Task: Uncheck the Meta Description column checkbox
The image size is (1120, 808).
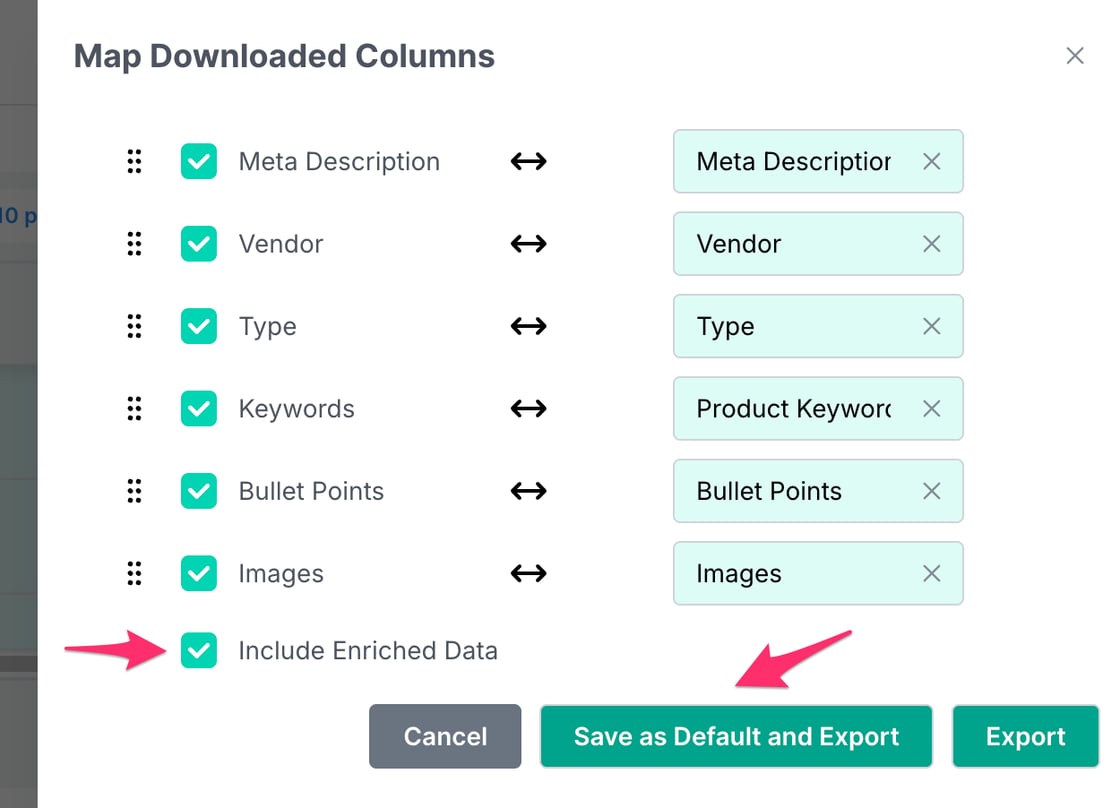Action: [x=199, y=162]
